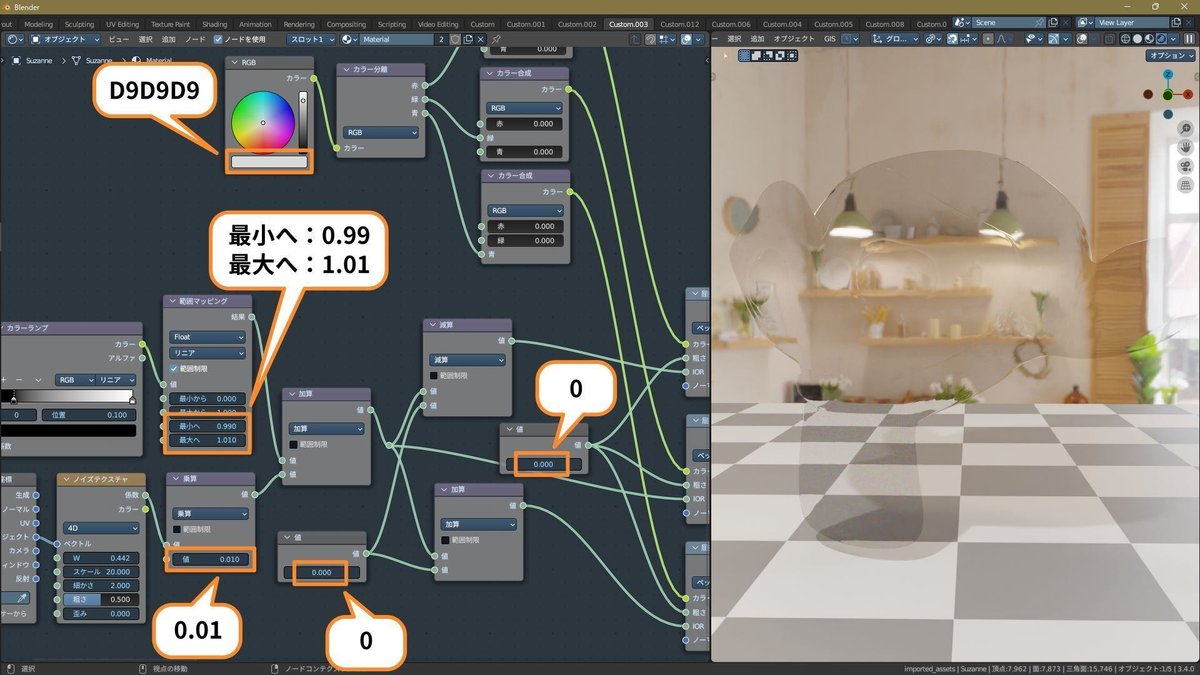Select wireframe viewport shading mode
Image resolution: width=1200 pixels, height=675 pixels.
click(1126, 39)
